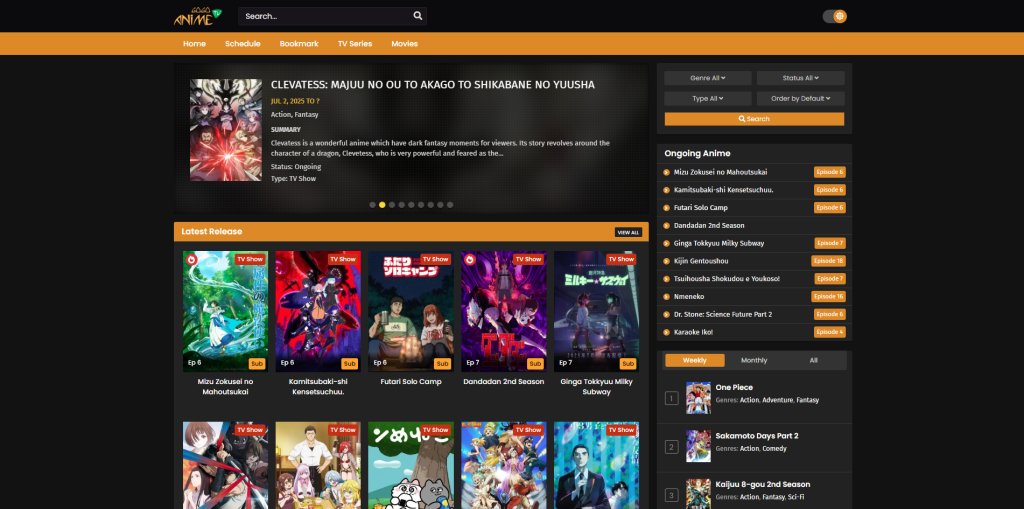Click rank number 2 box beside Sakamoto Days

[671, 448]
